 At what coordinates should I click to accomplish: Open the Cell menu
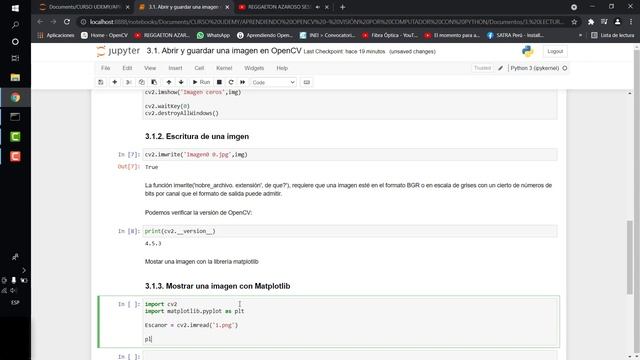click(x=199, y=68)
